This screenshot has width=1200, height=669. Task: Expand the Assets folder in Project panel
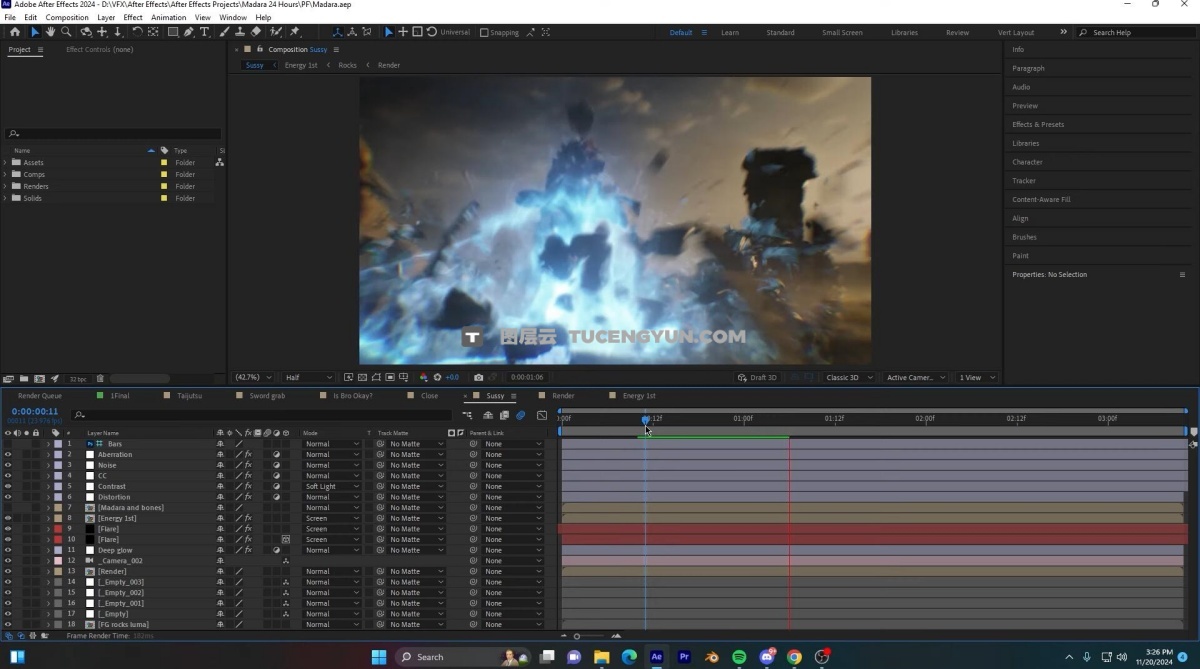pyautogui.click(x=5, y=162)
